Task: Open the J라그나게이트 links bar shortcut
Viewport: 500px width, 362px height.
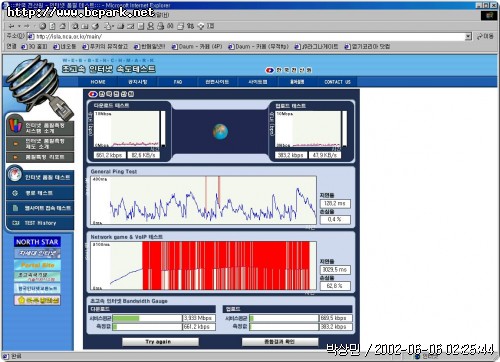Action: tap(316, 47)
